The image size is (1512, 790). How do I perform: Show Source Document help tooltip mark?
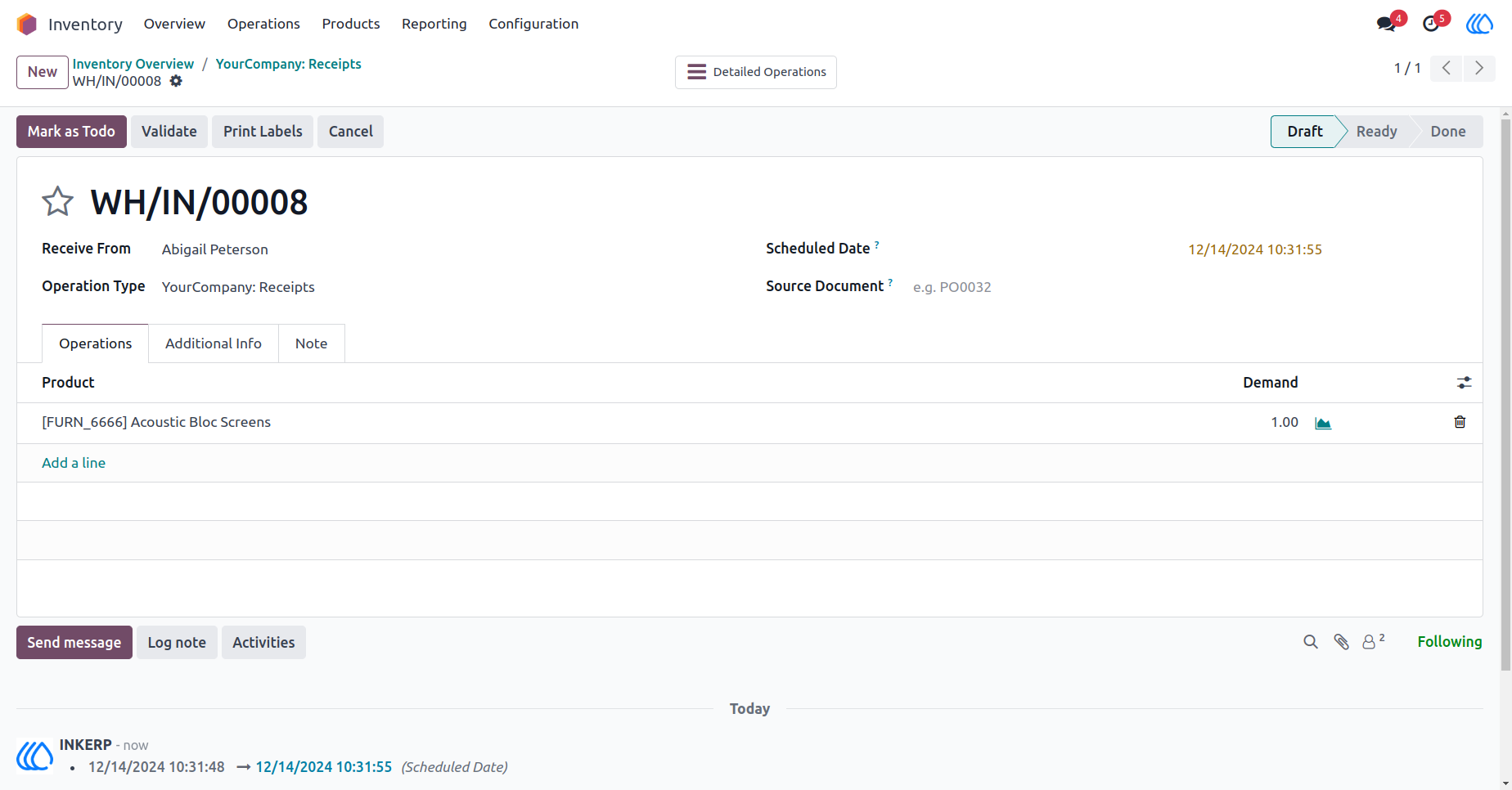pyautogui.click(x=890, y=281)
